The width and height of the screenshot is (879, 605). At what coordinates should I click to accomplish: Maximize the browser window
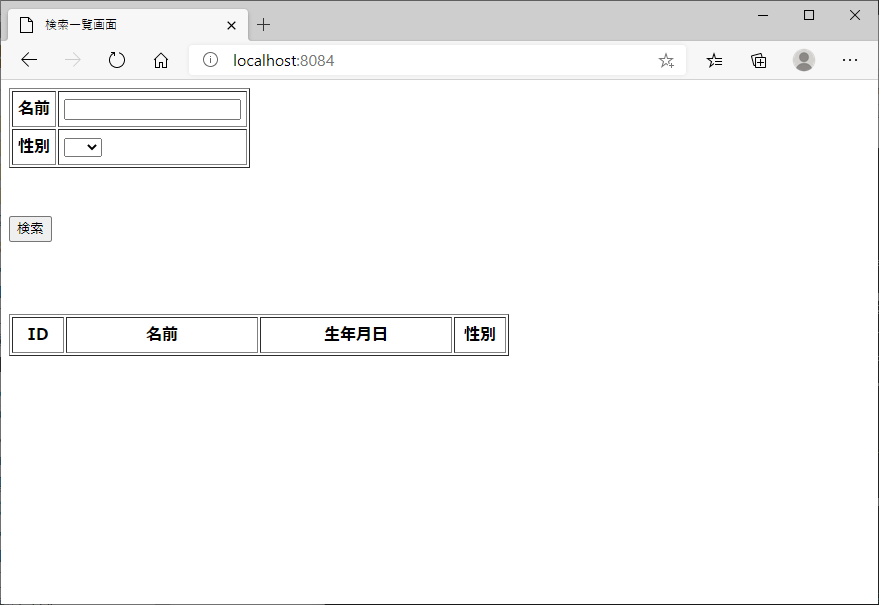pos(809,15)
